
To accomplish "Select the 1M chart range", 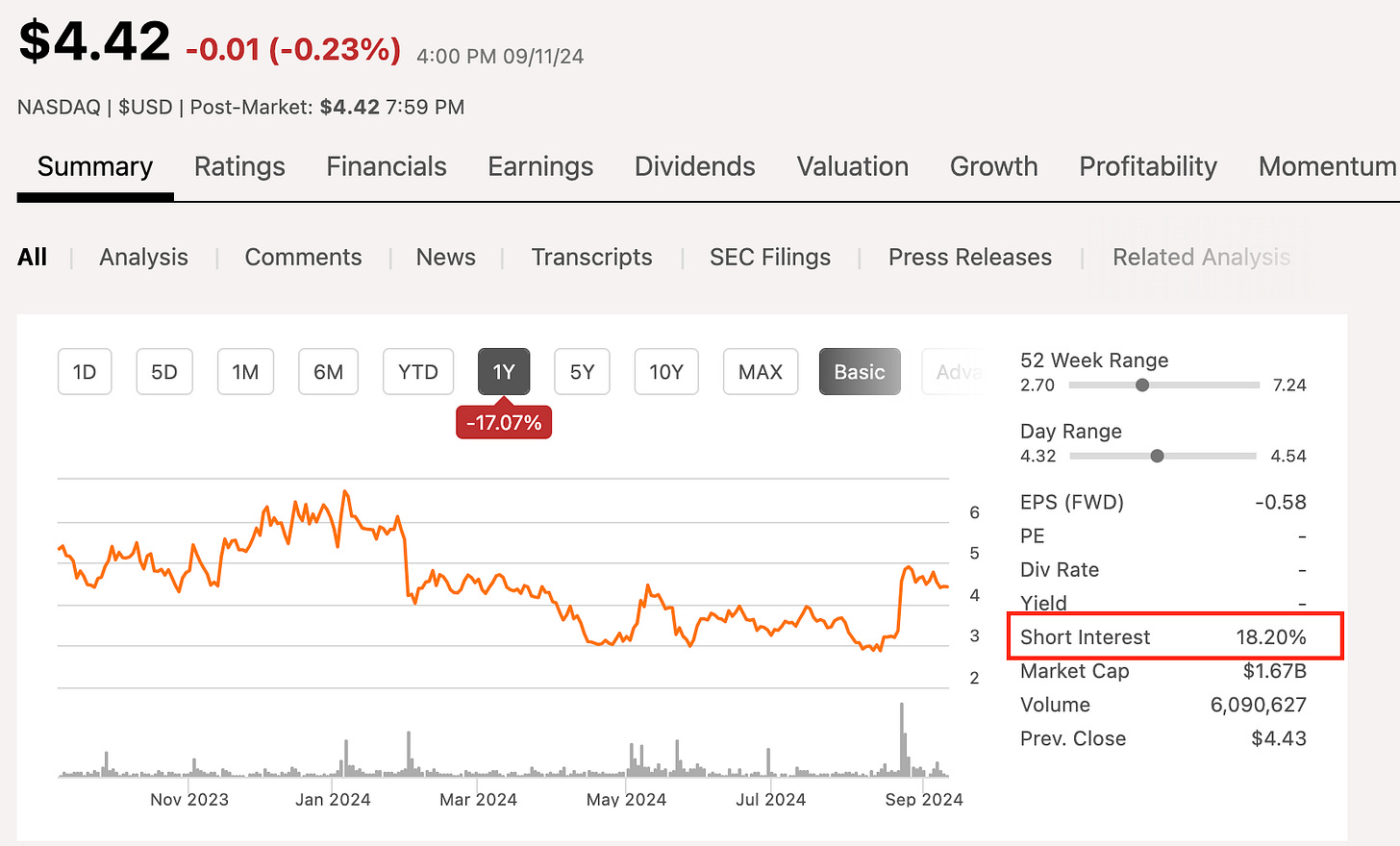I will pyautogui.click(x=245, y=372).
